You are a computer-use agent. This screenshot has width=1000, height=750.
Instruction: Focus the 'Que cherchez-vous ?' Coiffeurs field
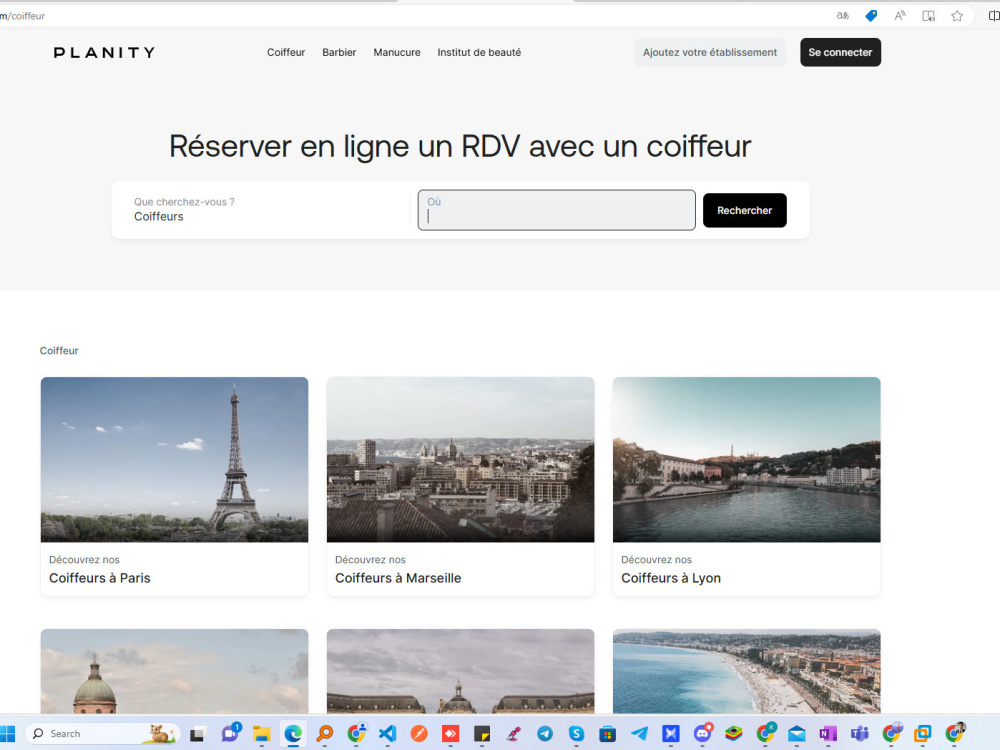click(x=268, y=210)
